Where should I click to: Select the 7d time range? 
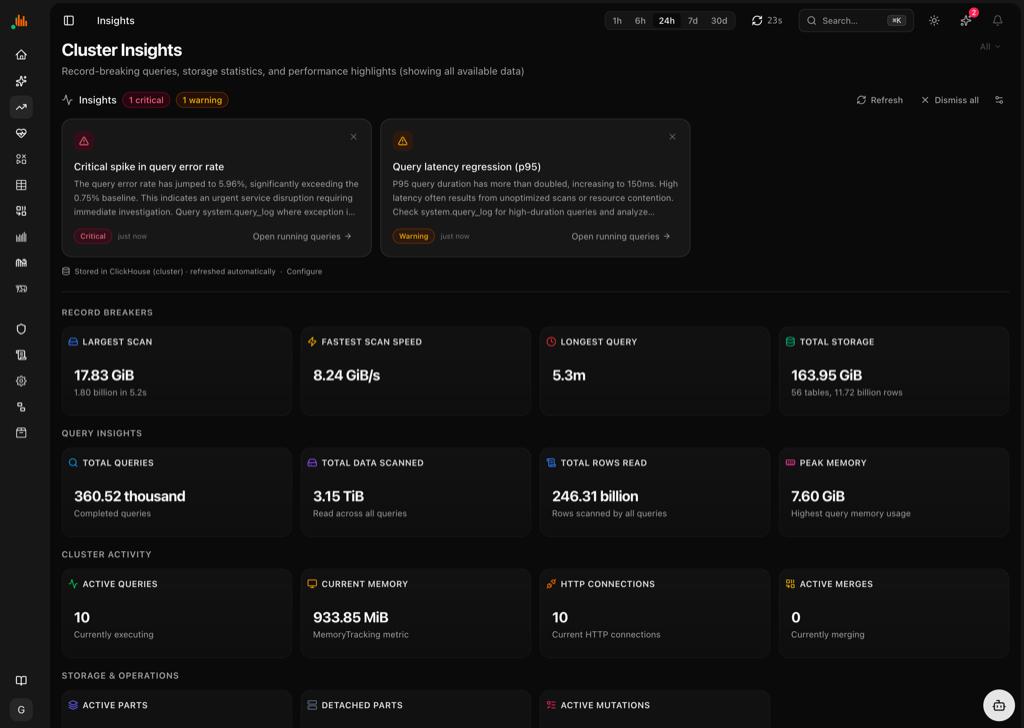(x=692, y=21)
